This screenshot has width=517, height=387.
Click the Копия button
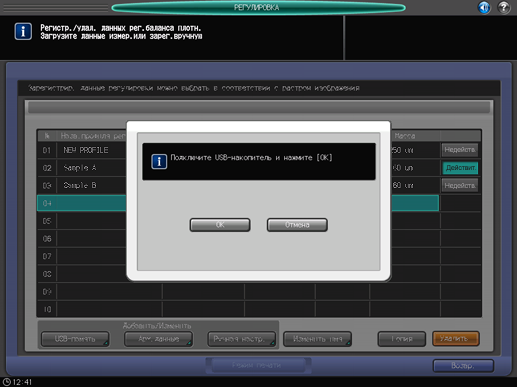pos(402,339)
